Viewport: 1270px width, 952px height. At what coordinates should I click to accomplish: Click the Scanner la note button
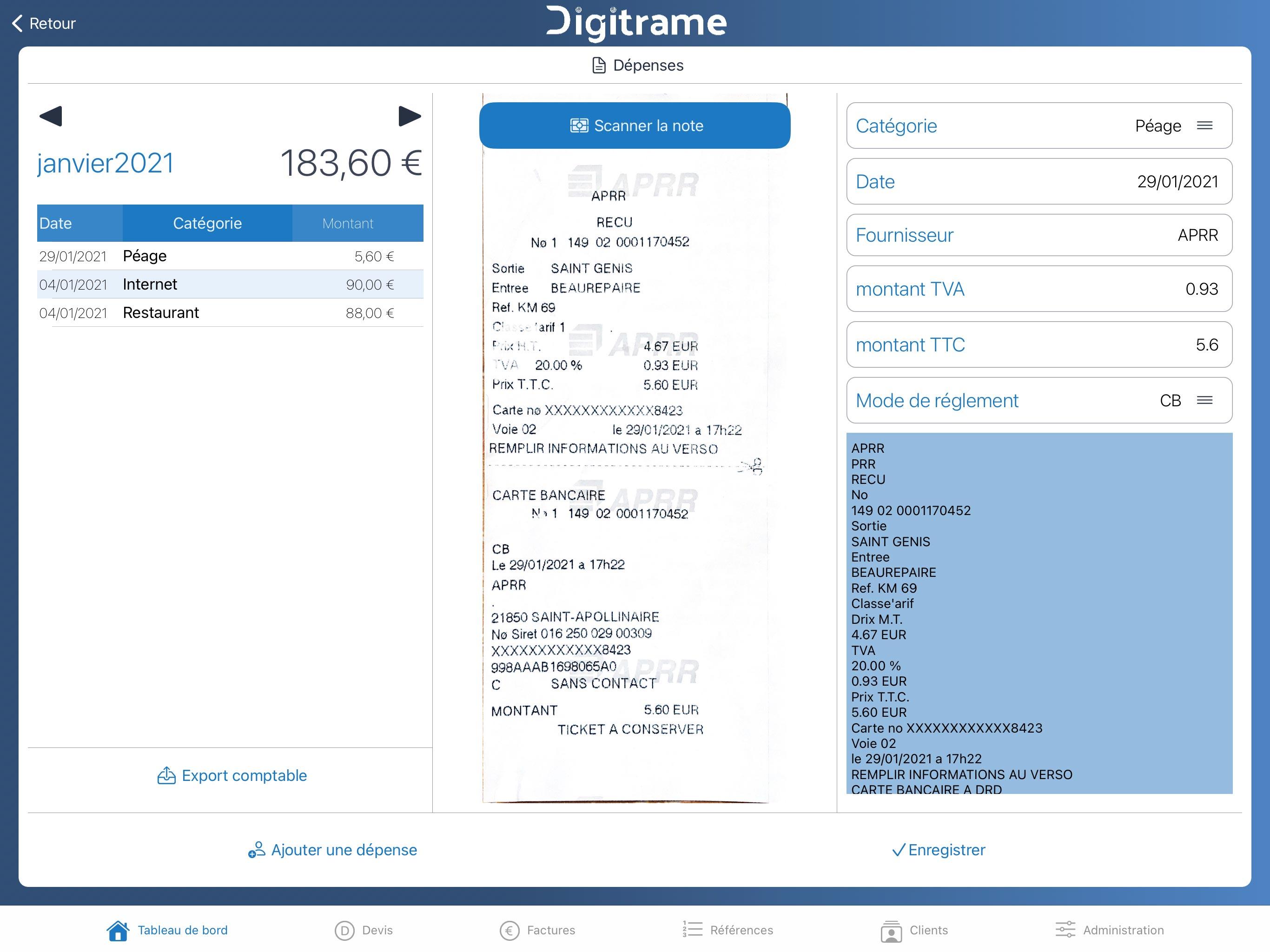[635, 125]
